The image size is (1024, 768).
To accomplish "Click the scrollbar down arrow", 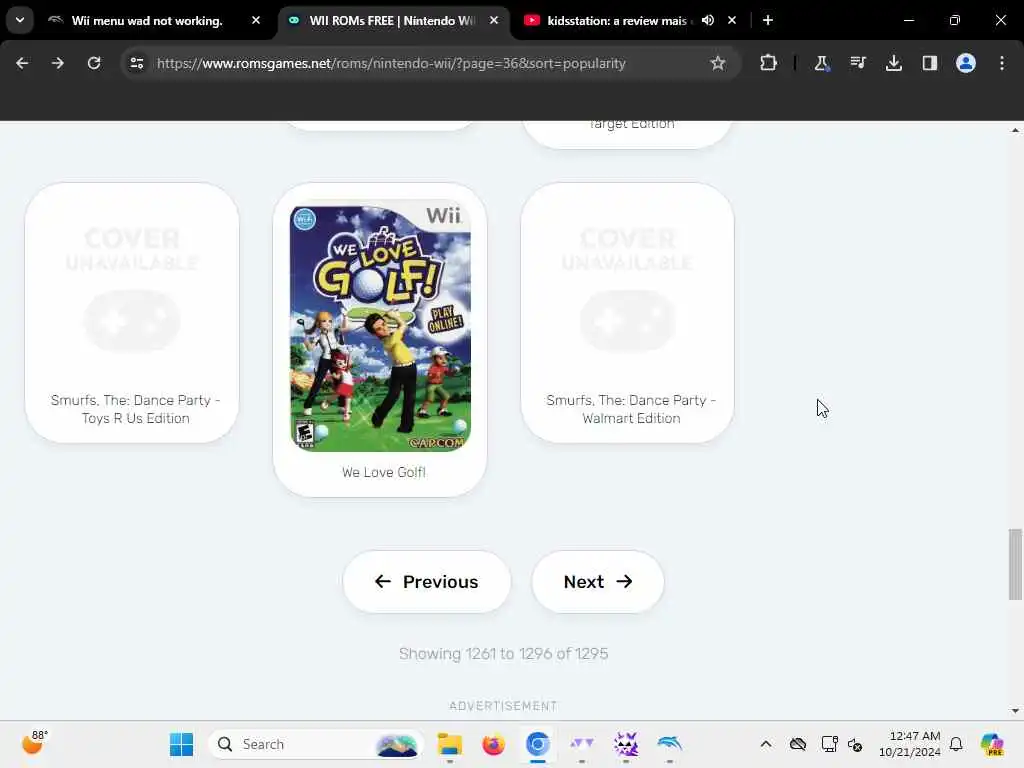I will (x=1015, y=711).
